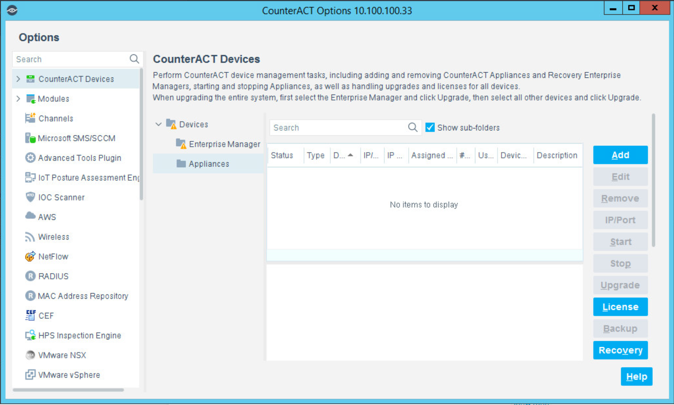
Task: Click the CounterACT Devices sidebar icon
Action: [x=30, y=79]
